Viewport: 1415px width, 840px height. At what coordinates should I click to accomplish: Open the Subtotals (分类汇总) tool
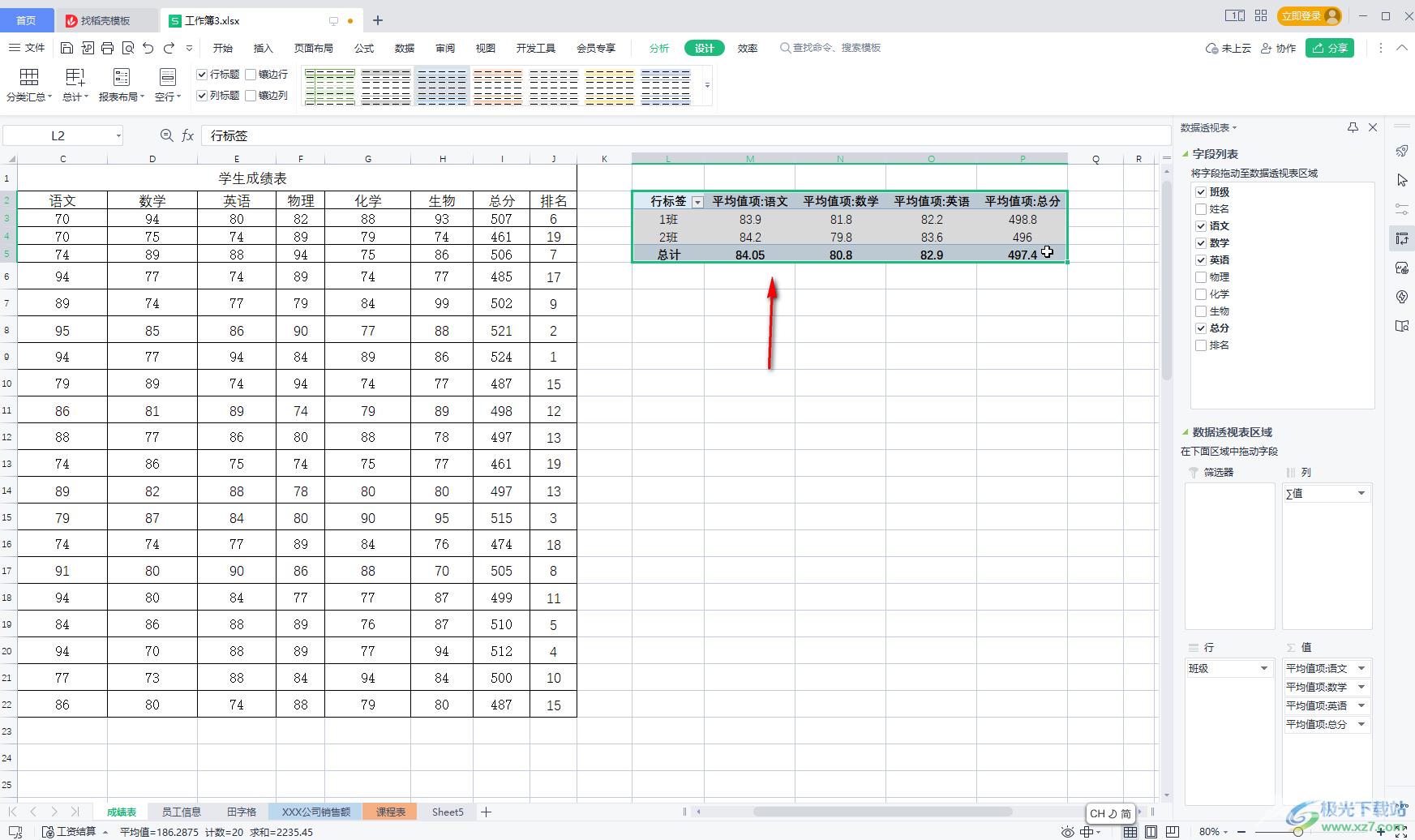29,85
